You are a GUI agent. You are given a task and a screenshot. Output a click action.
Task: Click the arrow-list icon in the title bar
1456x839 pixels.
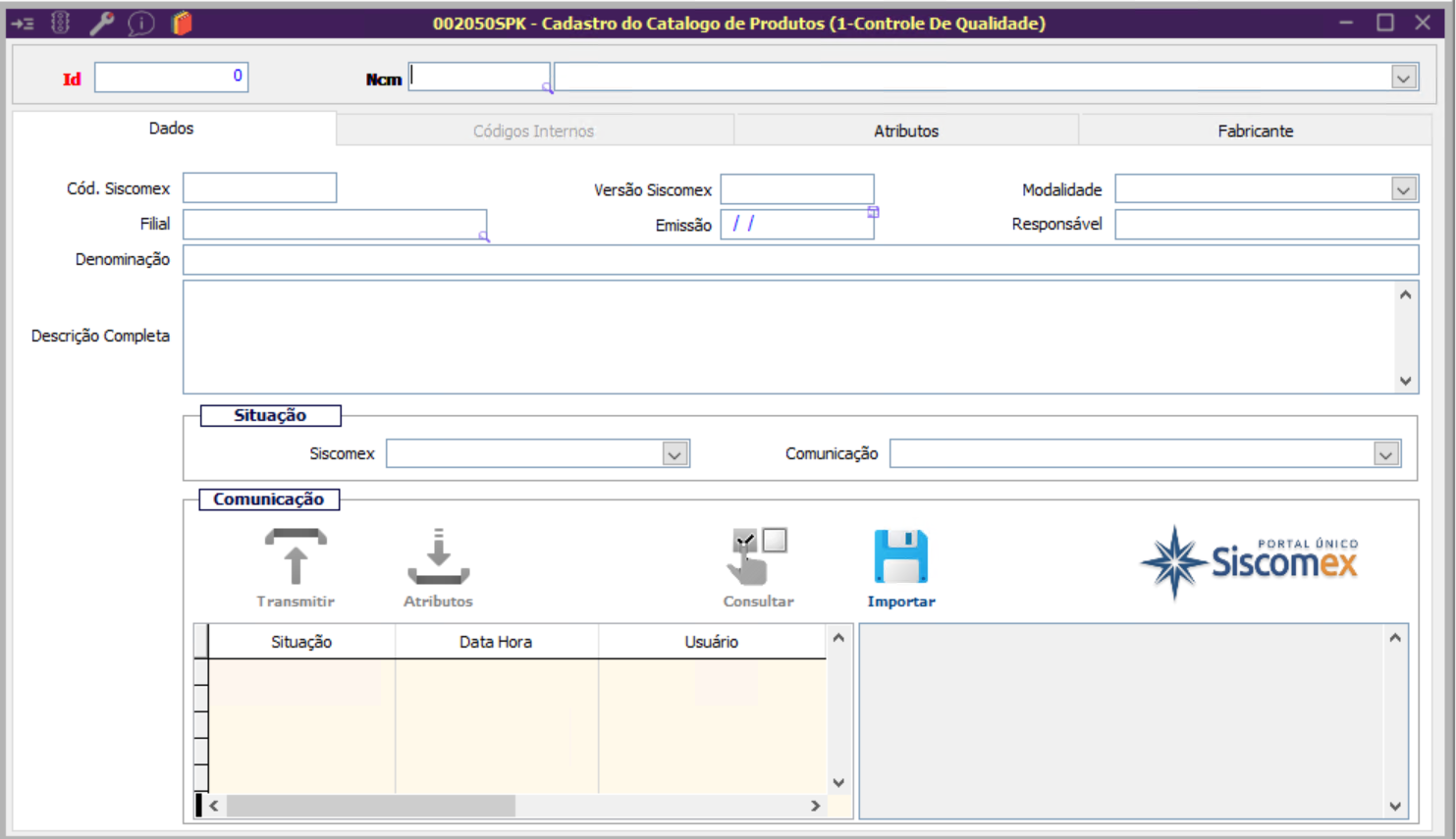[23, 24]
